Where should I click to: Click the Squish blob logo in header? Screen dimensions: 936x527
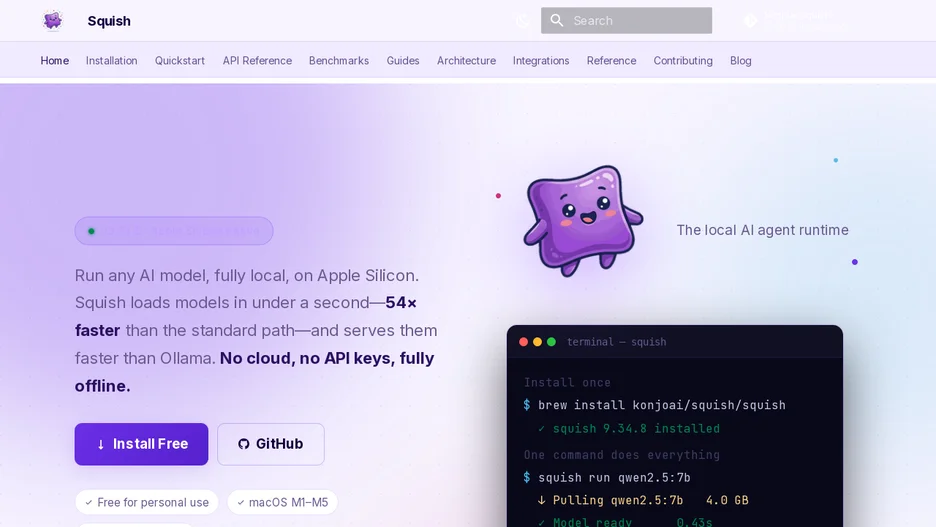point(53,20)
